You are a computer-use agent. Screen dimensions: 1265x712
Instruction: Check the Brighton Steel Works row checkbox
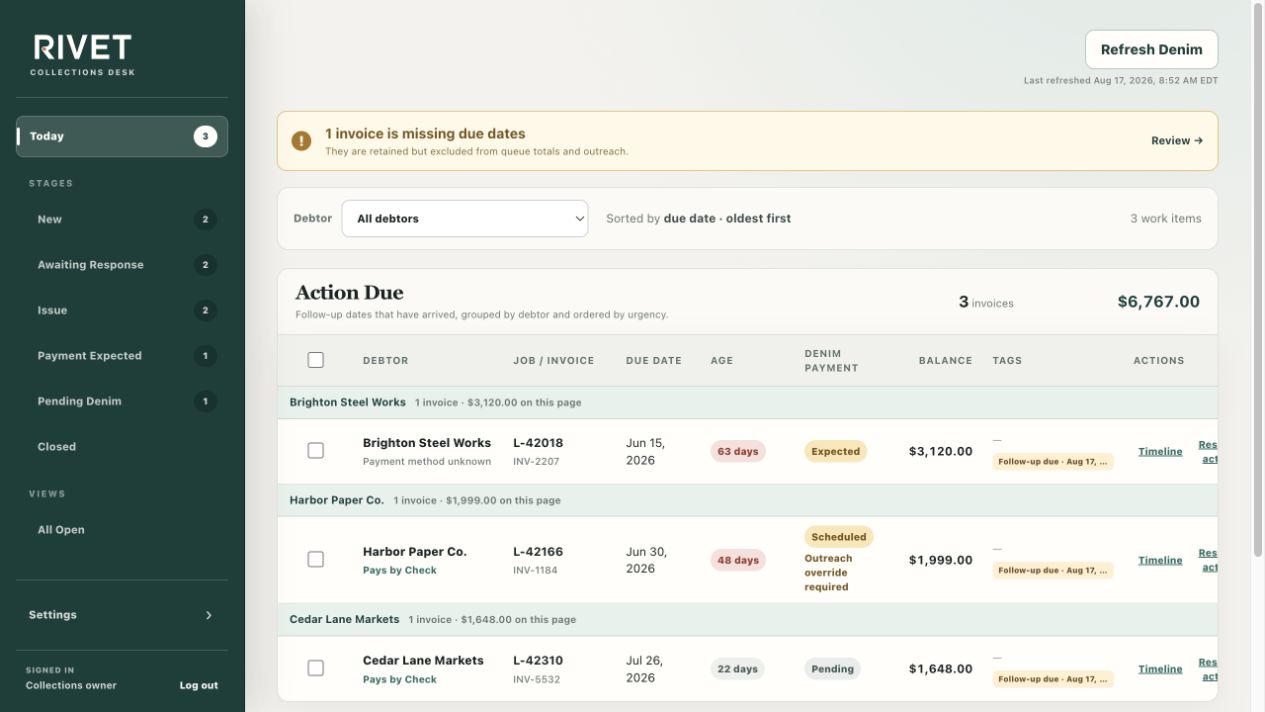316,451
